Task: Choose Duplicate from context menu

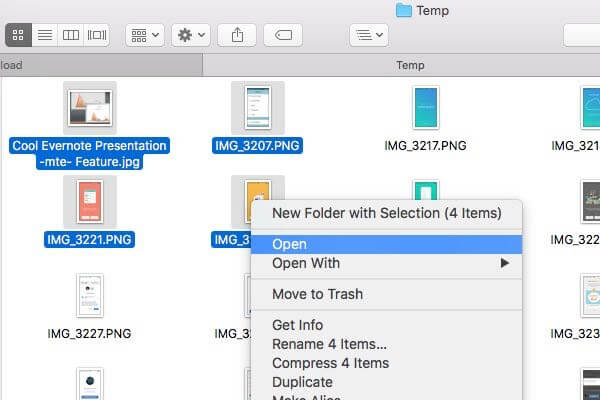Action: point(386,382)
